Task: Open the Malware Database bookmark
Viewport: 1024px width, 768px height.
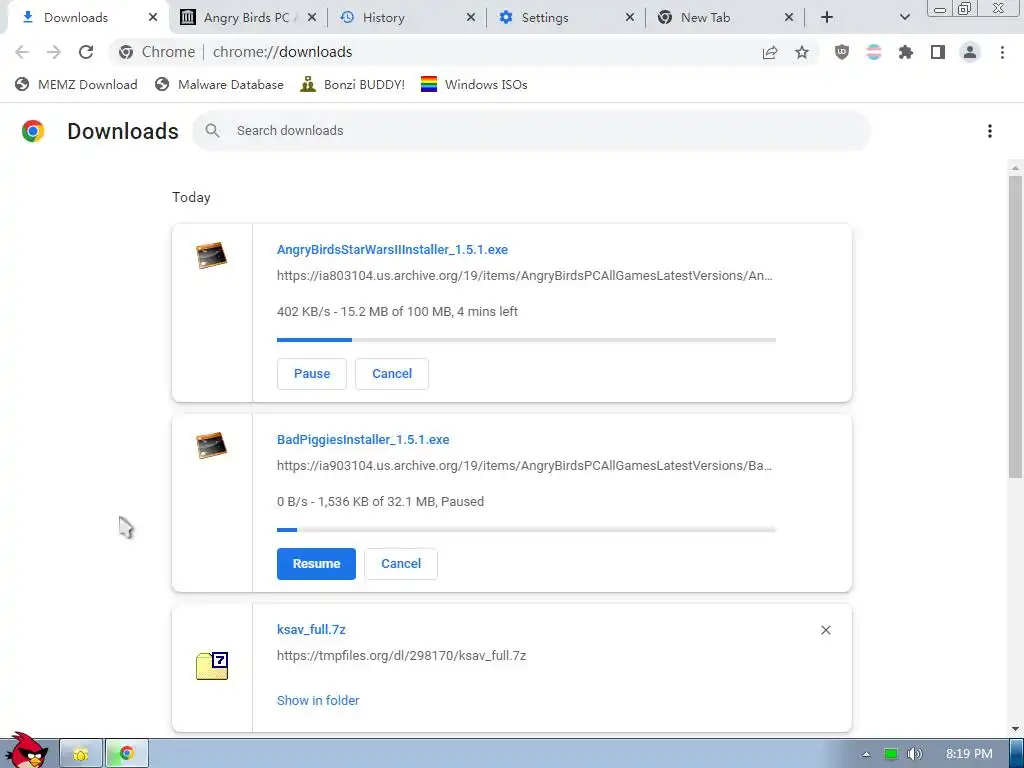Action: [219, 84]
